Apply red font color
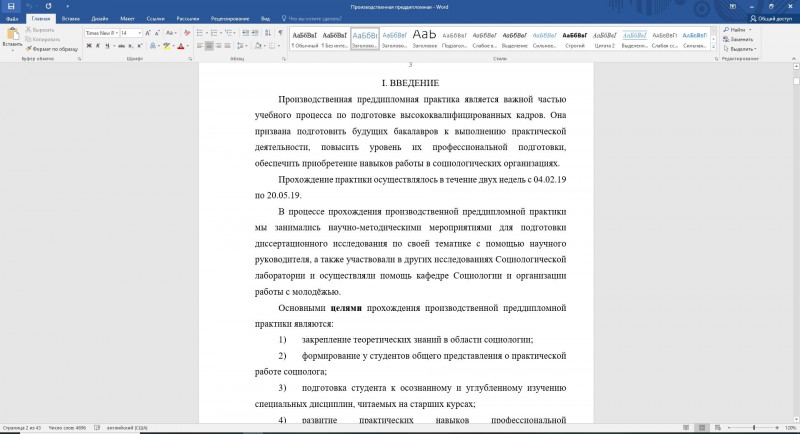This screenshot has width=800, height=434. [181, 46]
